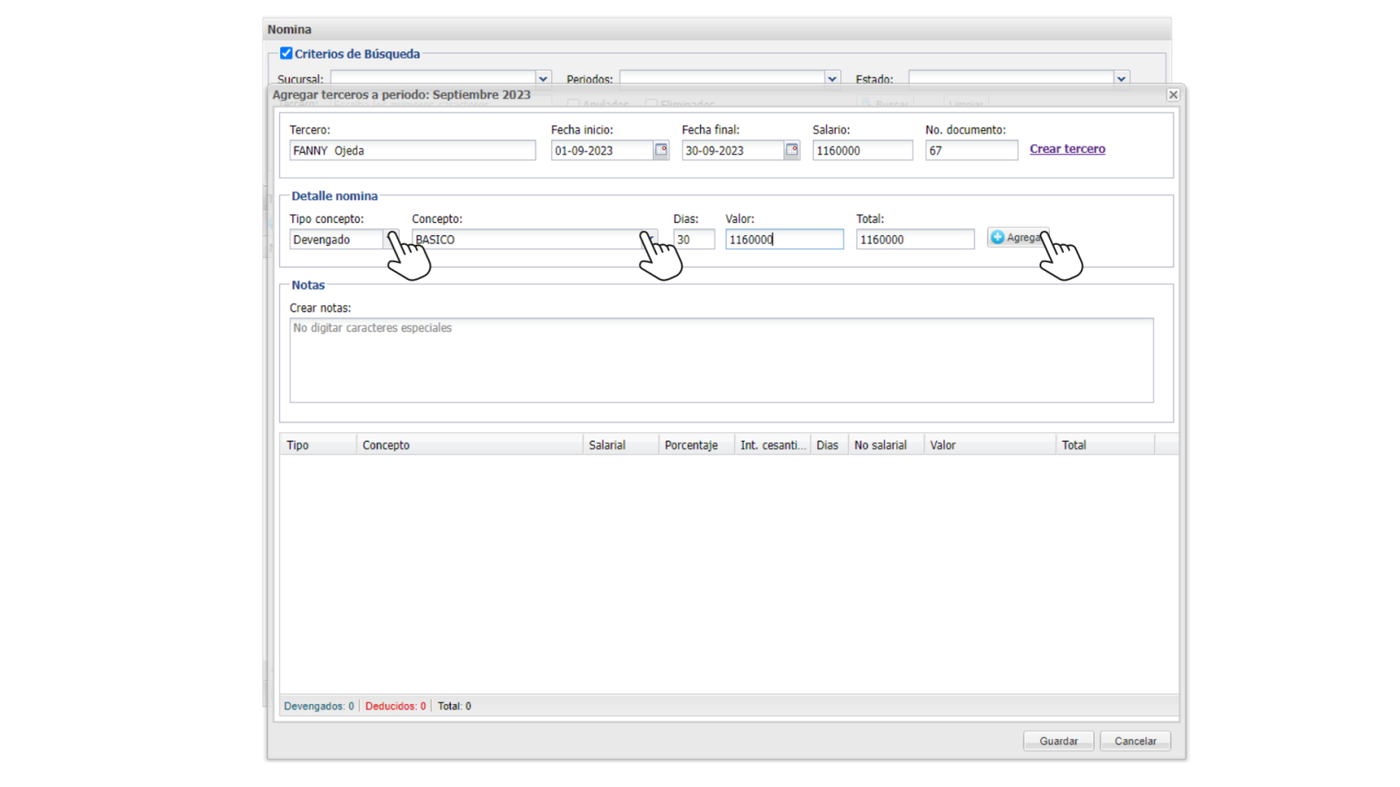Click the No. documento field
1400x787 pixels.
coord(970,151)
